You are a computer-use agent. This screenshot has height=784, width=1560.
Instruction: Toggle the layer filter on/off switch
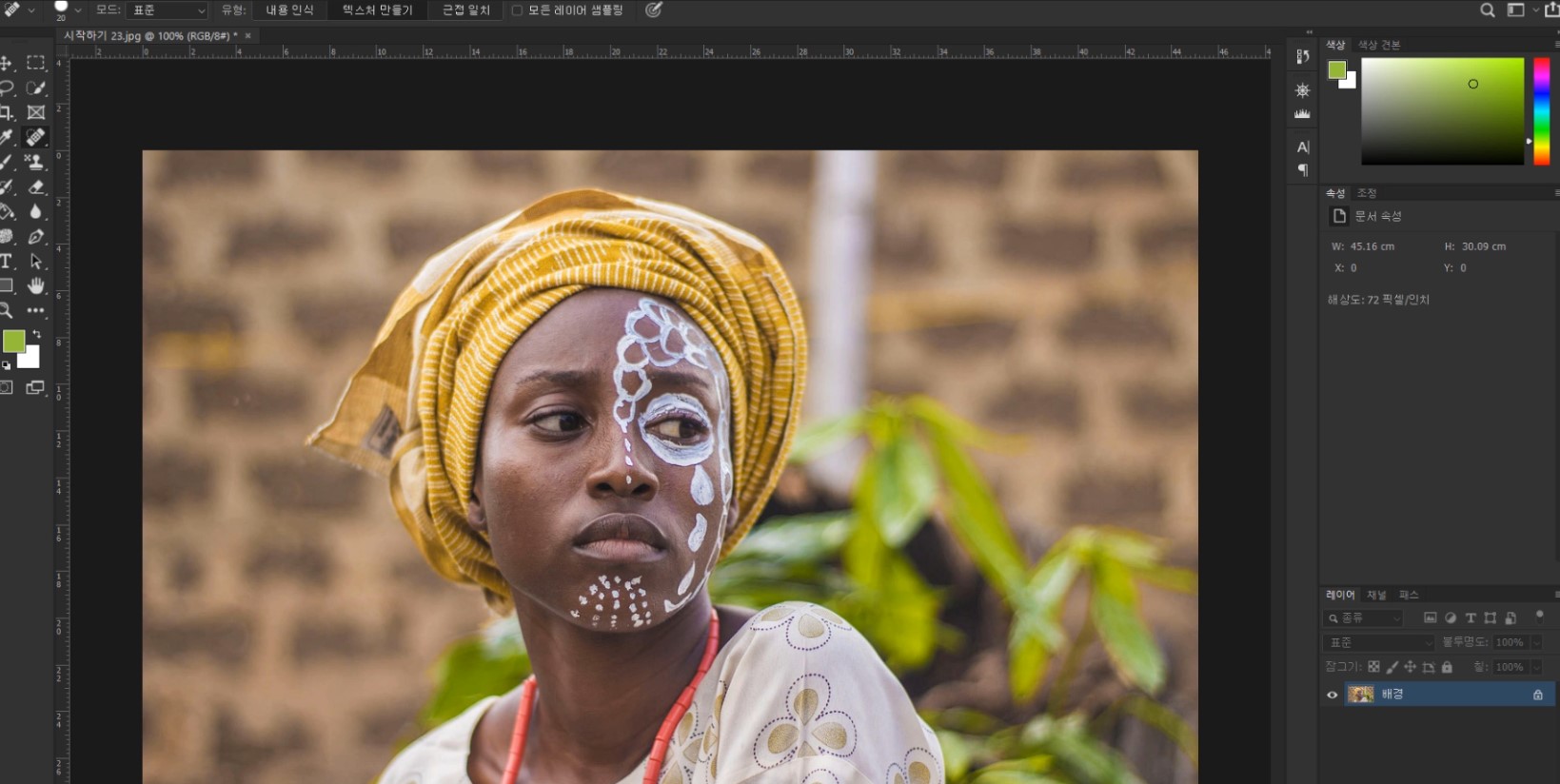coord(1539,616)
